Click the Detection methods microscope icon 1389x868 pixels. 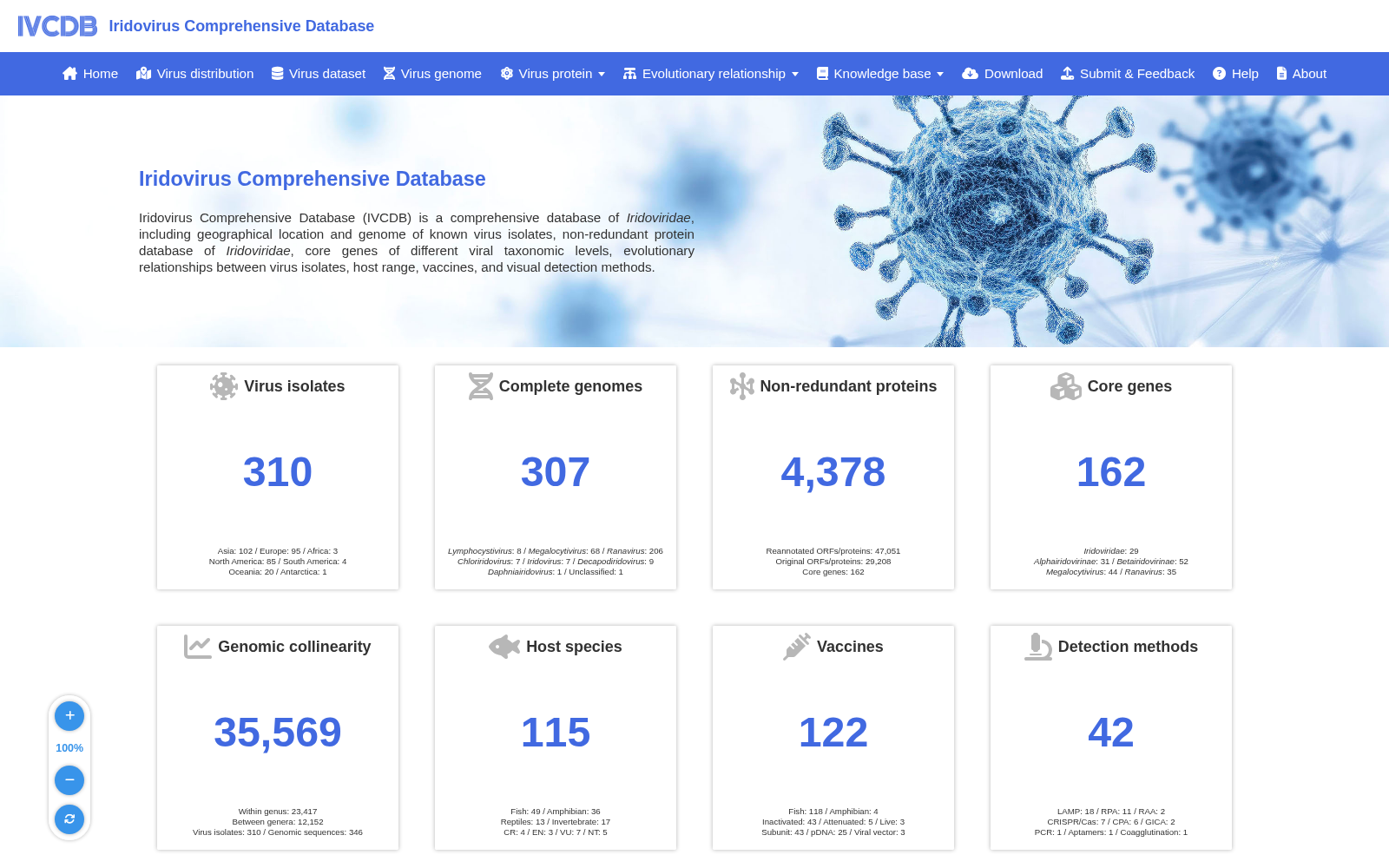coord(1038,647)
